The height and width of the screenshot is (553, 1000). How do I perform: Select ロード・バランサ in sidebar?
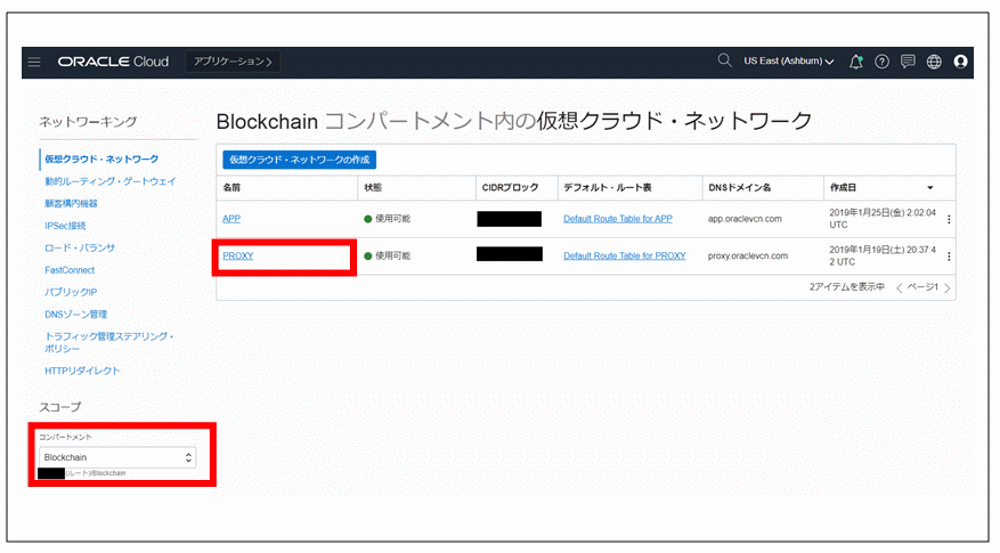click(80, 247)
